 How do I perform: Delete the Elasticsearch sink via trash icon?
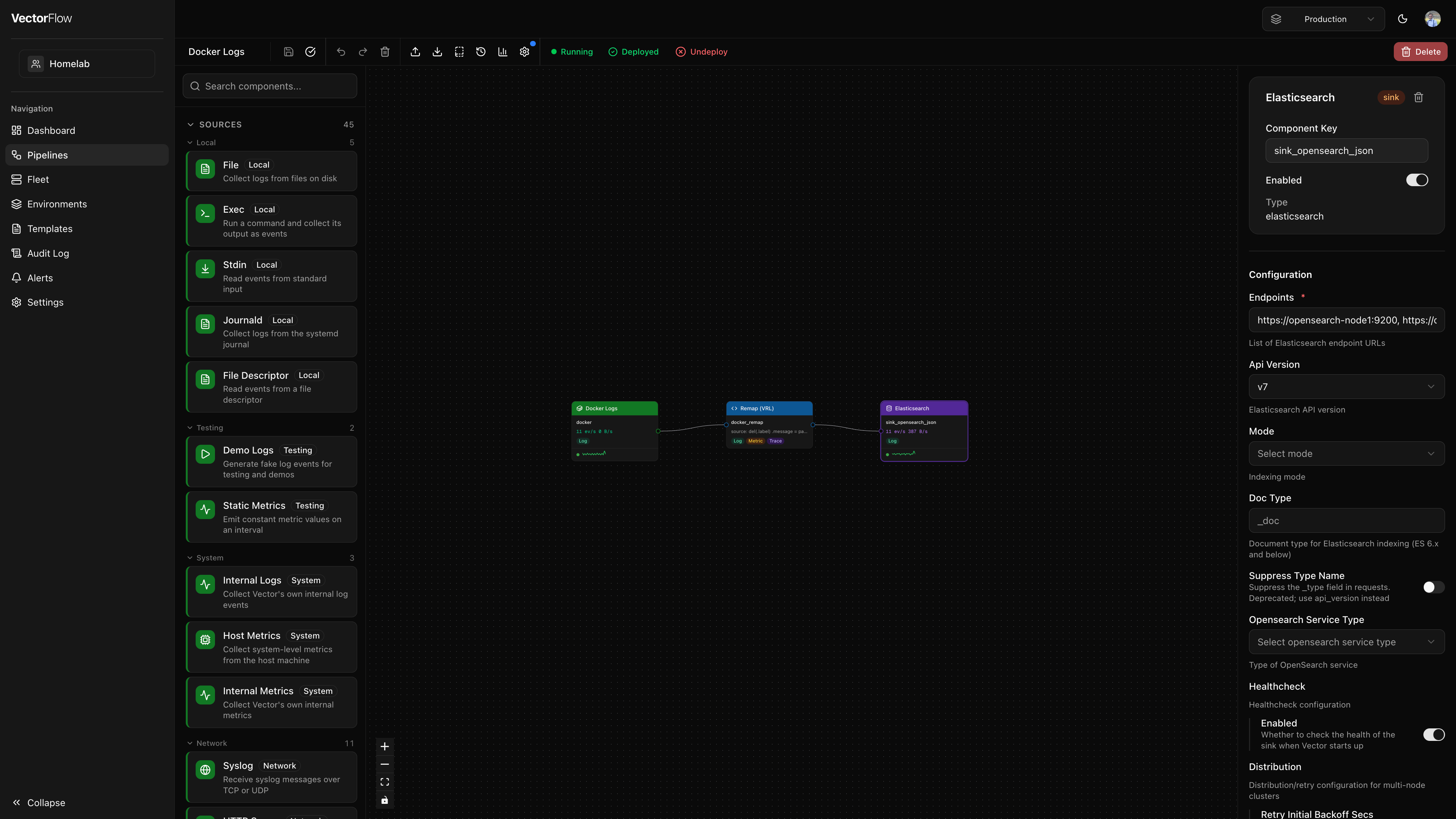1418,97
